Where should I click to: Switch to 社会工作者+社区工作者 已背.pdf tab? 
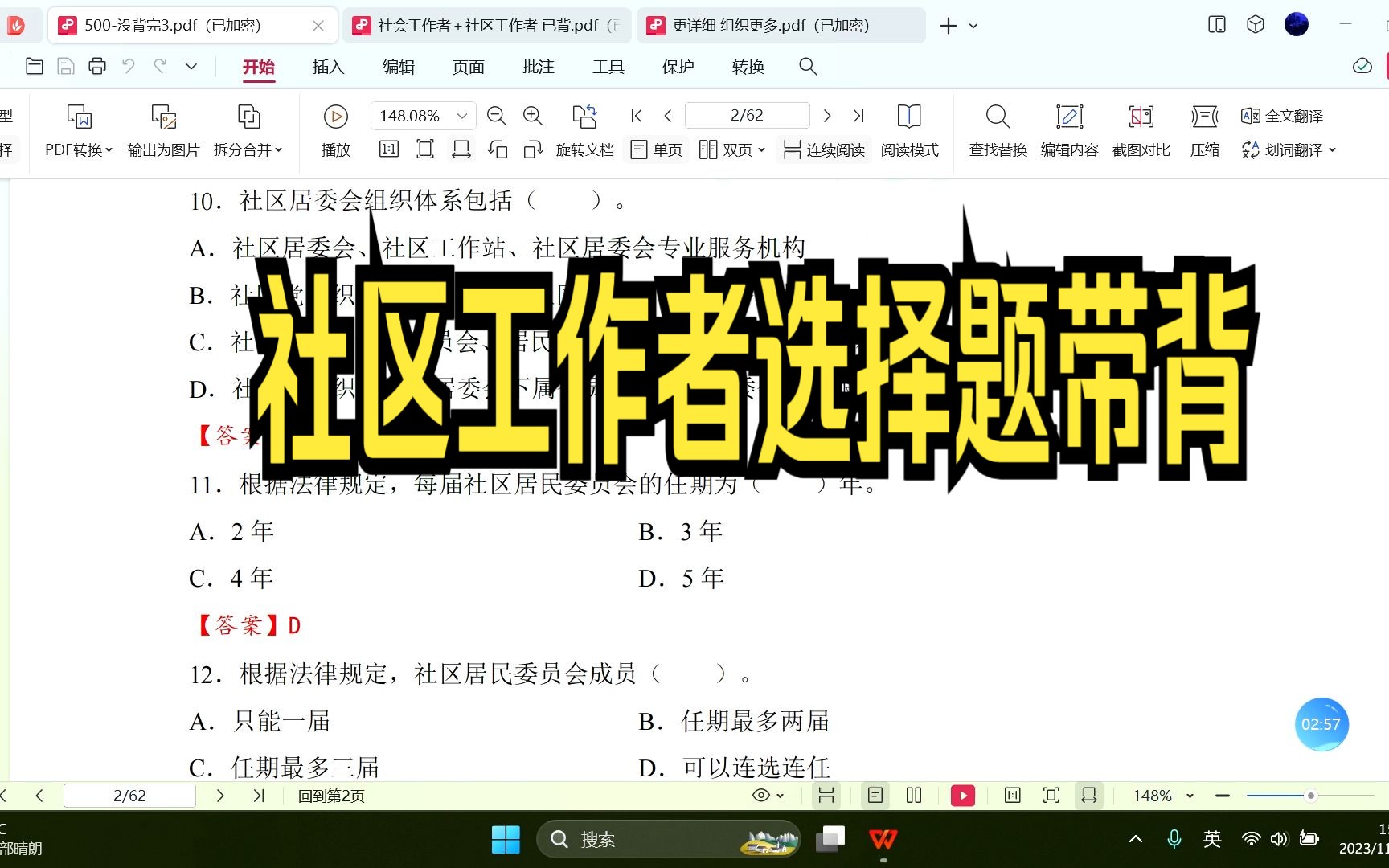point(489,26)
